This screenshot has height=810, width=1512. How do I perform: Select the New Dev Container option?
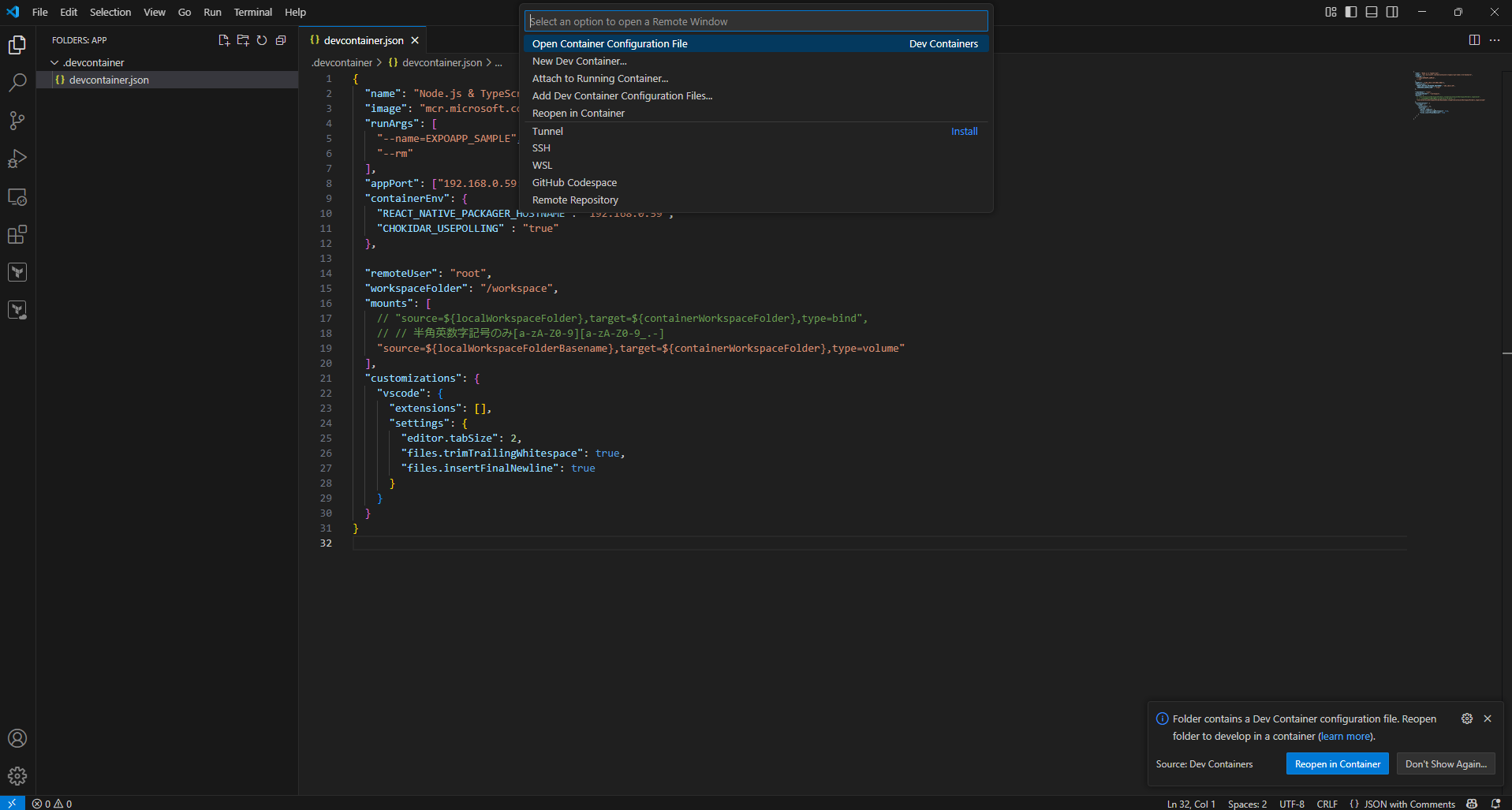pos(579,61)
